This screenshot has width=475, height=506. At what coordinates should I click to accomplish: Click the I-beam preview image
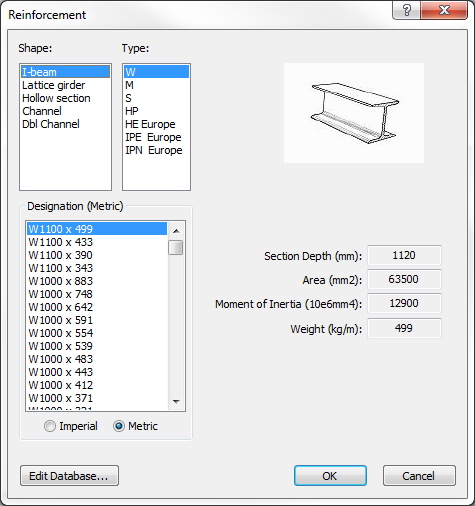point(354,113)
